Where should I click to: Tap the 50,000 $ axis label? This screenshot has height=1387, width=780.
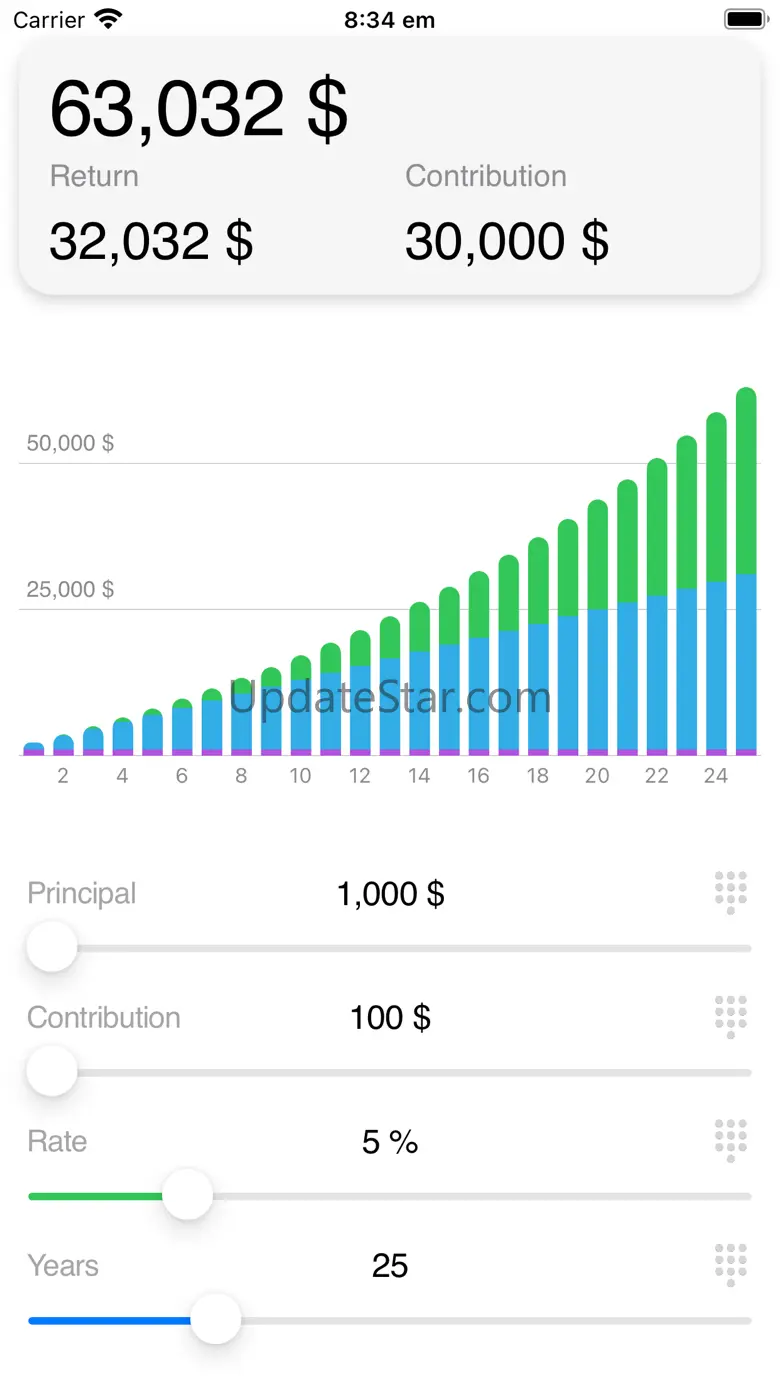70,443
